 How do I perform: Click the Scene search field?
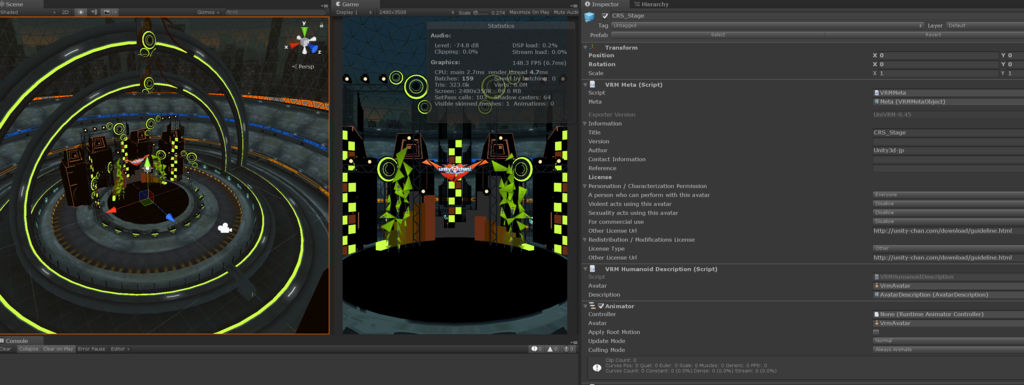click(x=276, y=12)
